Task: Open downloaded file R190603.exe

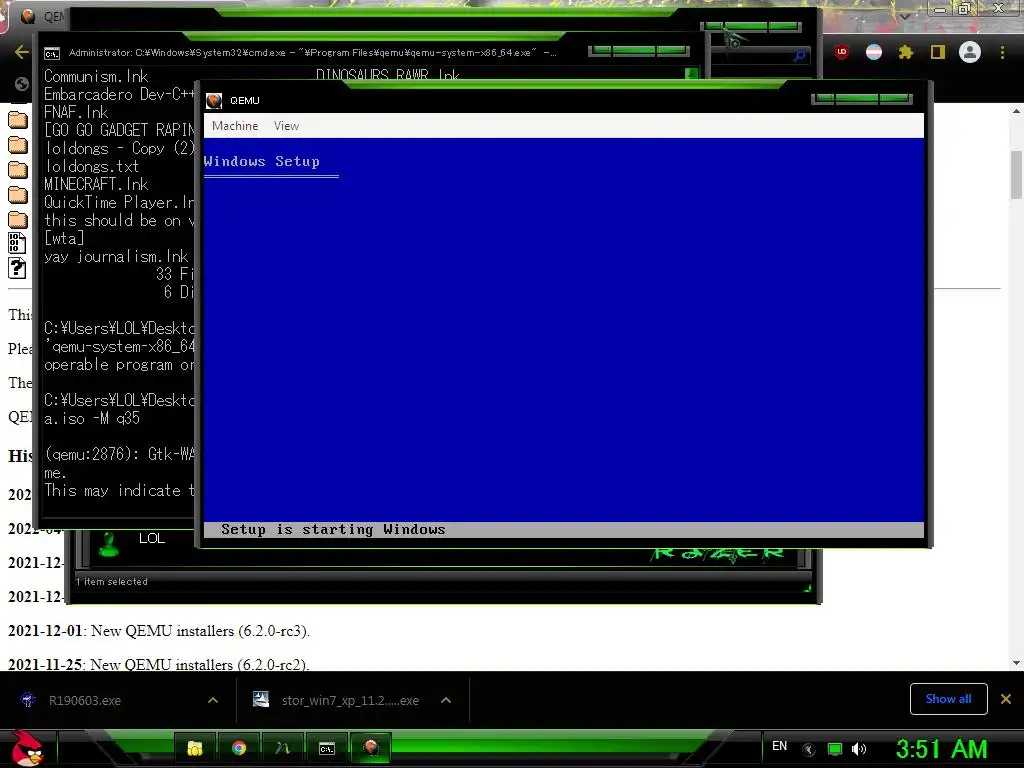Action: tap(84, 700)
